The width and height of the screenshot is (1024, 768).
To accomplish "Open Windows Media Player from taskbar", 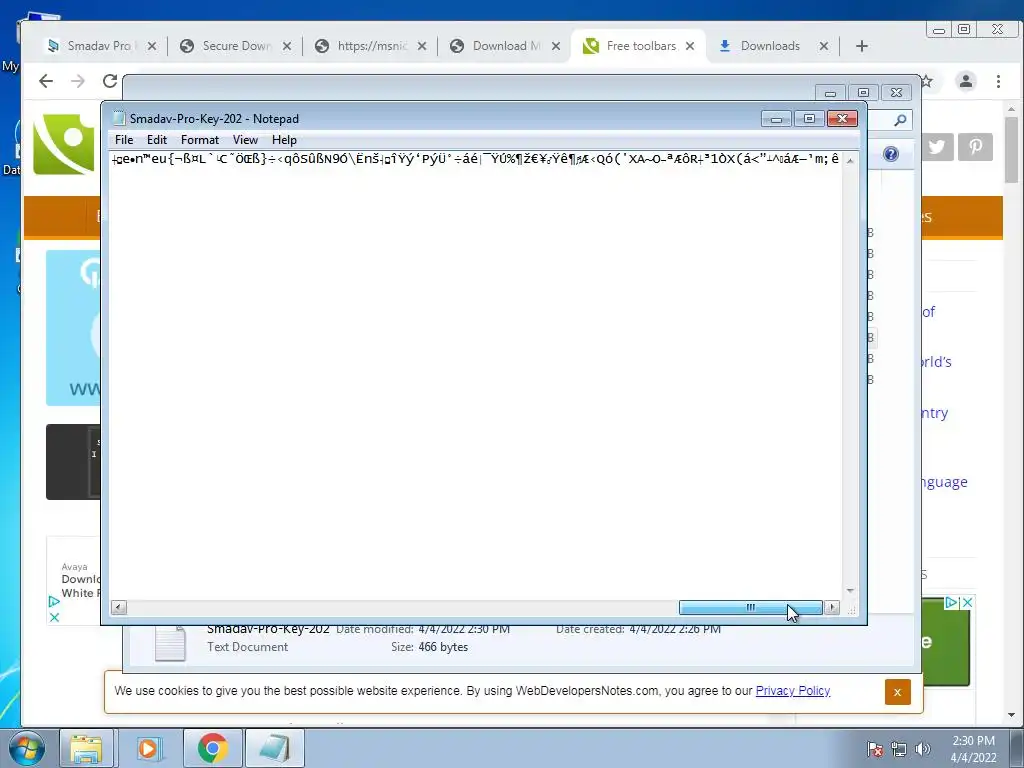I will click(x=148, y=748).
